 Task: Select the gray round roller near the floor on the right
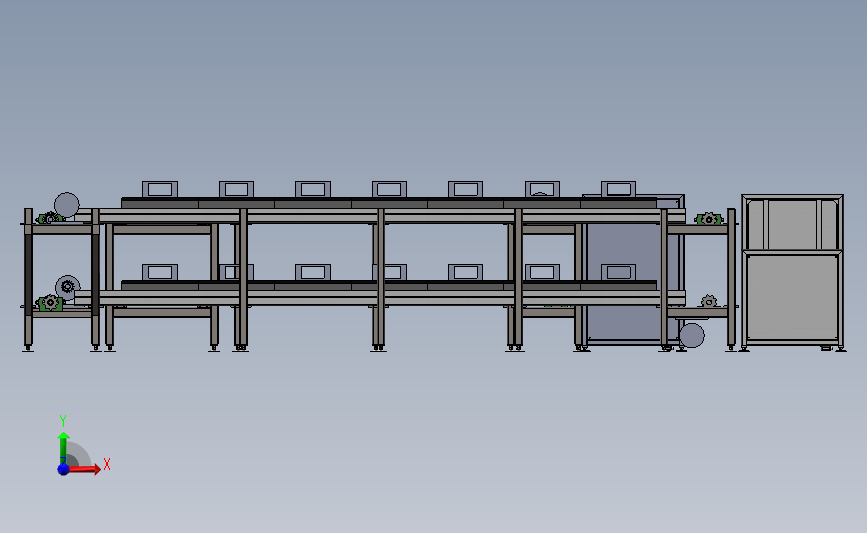692,335
